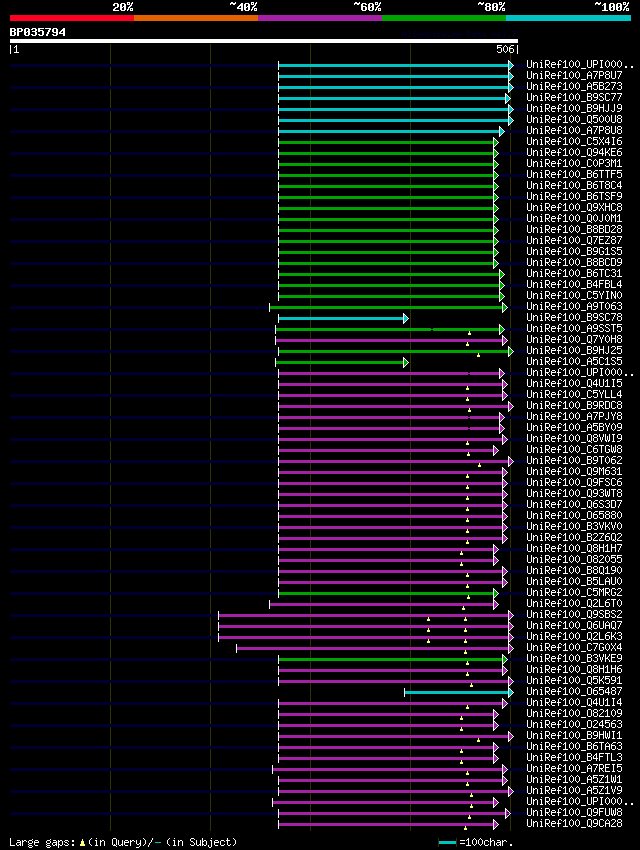Open hit UniRef100_A7REI5
The height and width of the screenshot is (850, 640).
574,768
